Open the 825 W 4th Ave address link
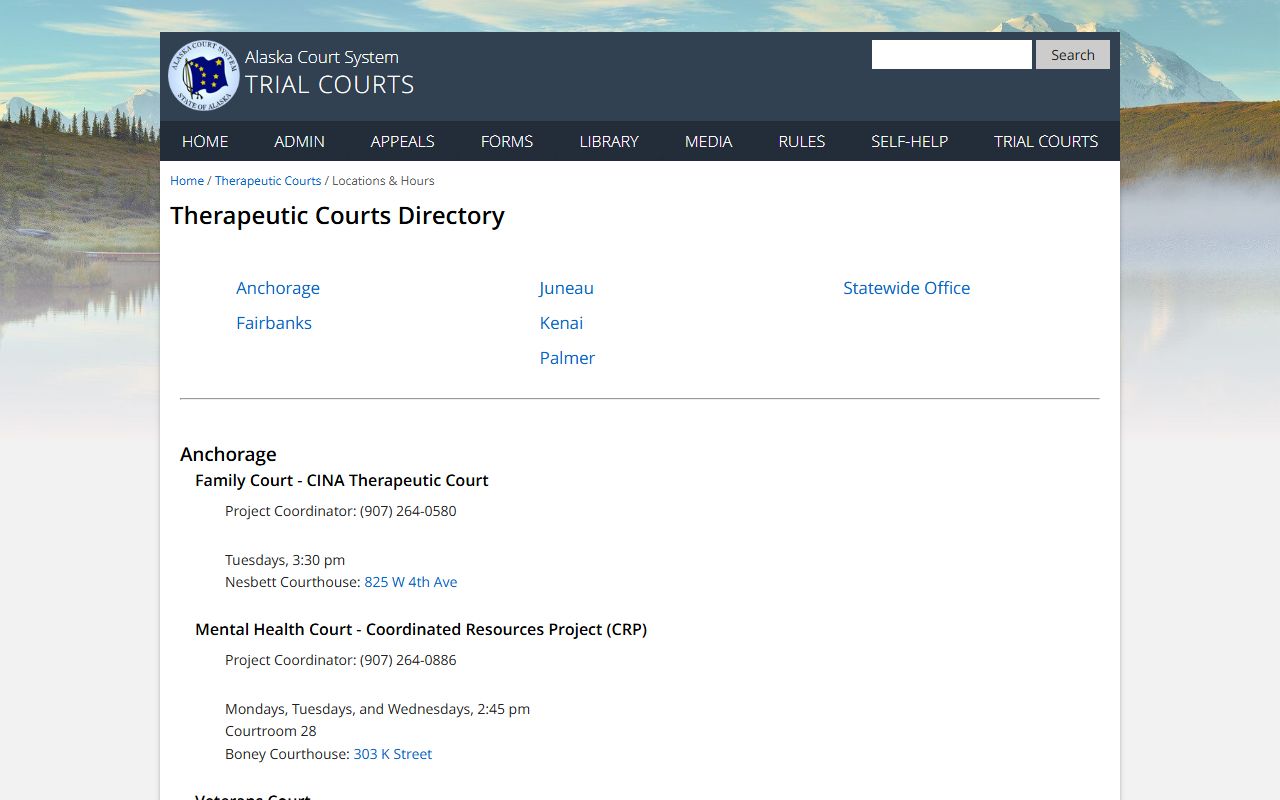This screenshot has width=1280, height=800. point(411,582)
